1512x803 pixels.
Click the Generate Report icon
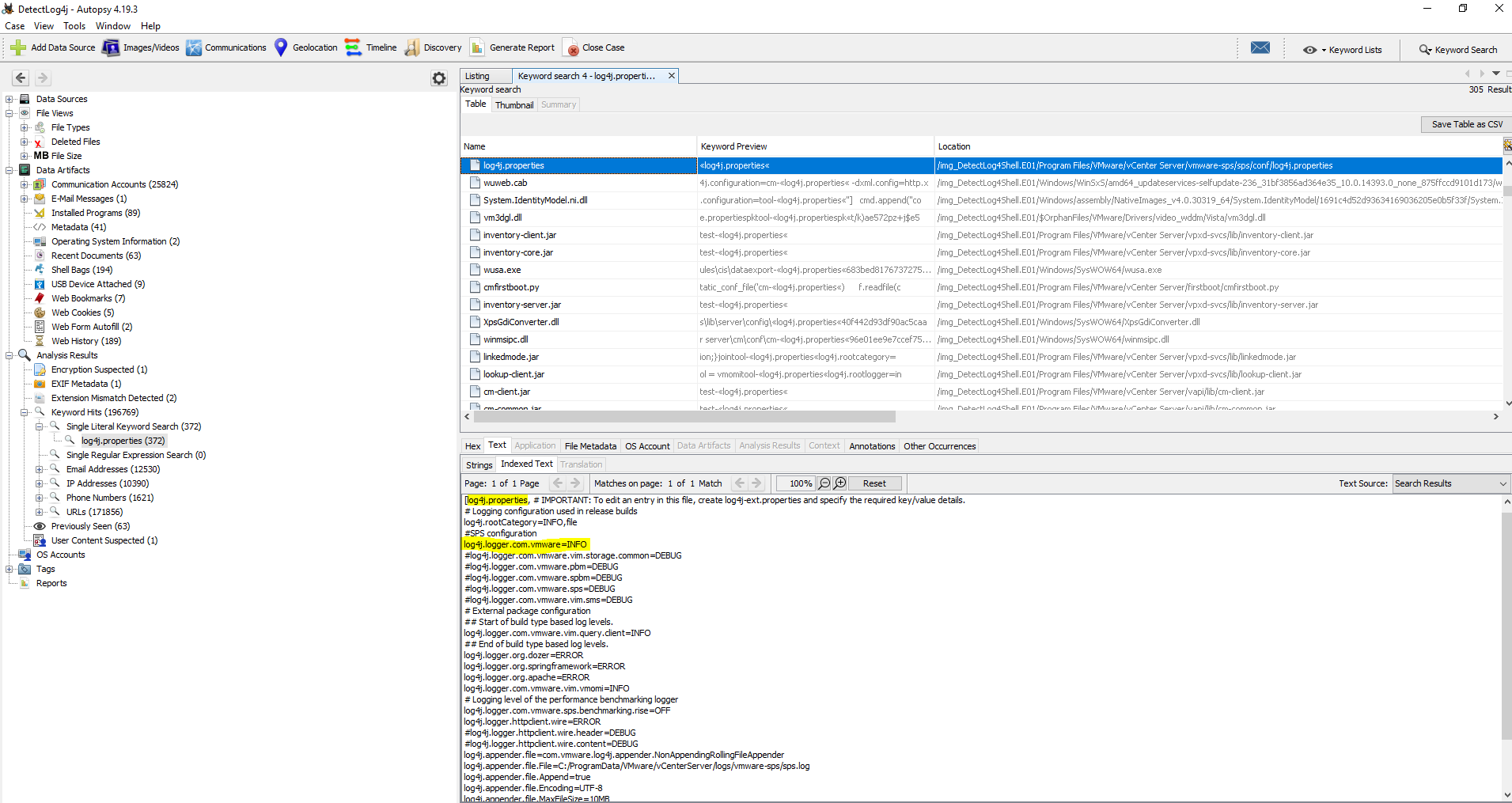pyautogui.click(x=477, y=48)
